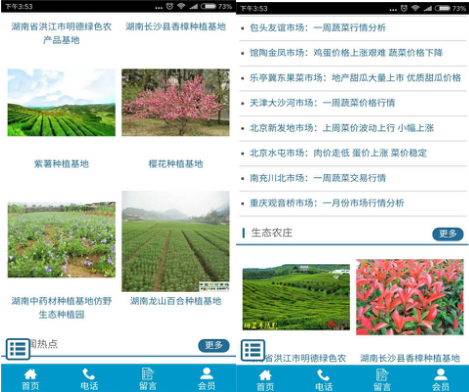The image size is (469, 392).
Task: Open 北京新发地市场 vegetable price link
Action: tap(342, 128)
